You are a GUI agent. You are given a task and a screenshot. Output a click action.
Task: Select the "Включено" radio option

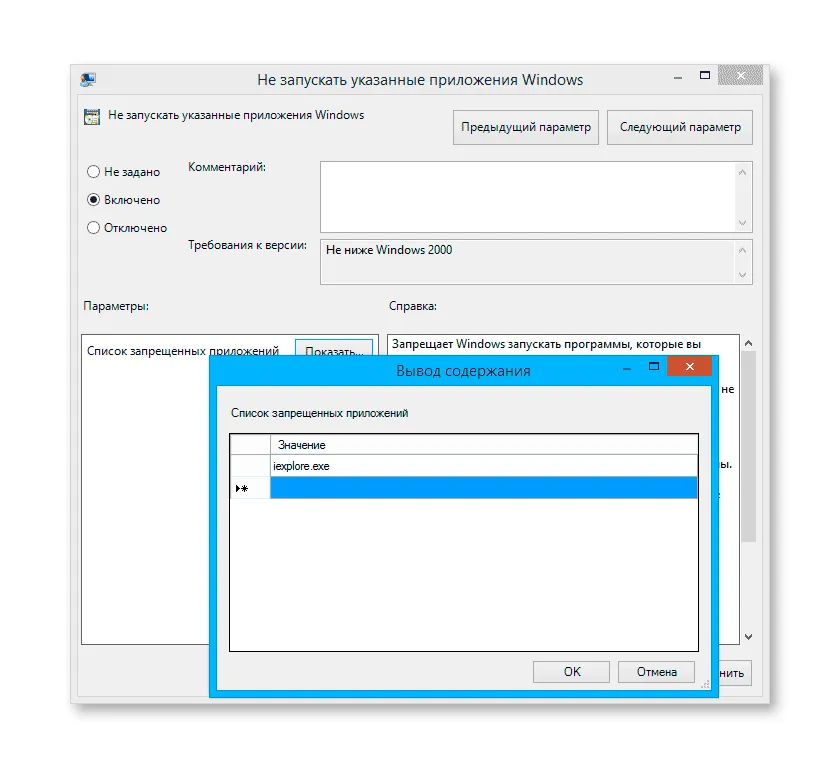94,200
